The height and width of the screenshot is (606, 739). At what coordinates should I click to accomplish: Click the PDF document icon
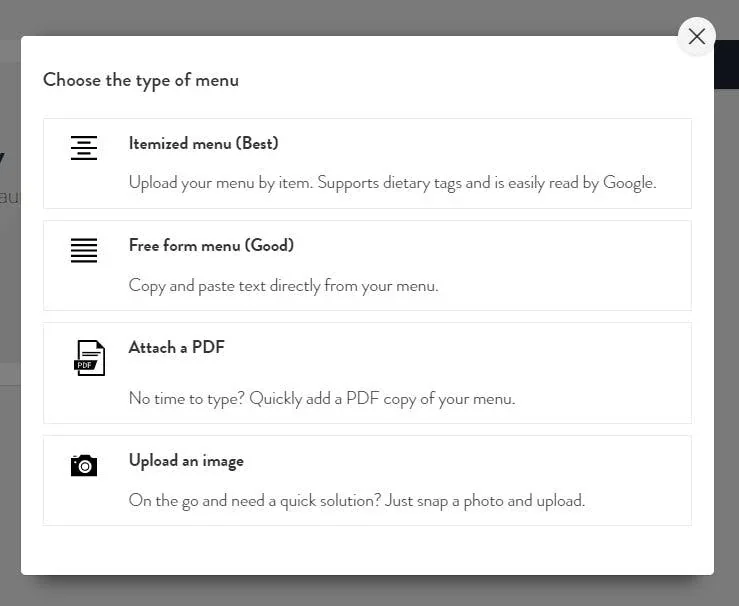tap(90, 358)
